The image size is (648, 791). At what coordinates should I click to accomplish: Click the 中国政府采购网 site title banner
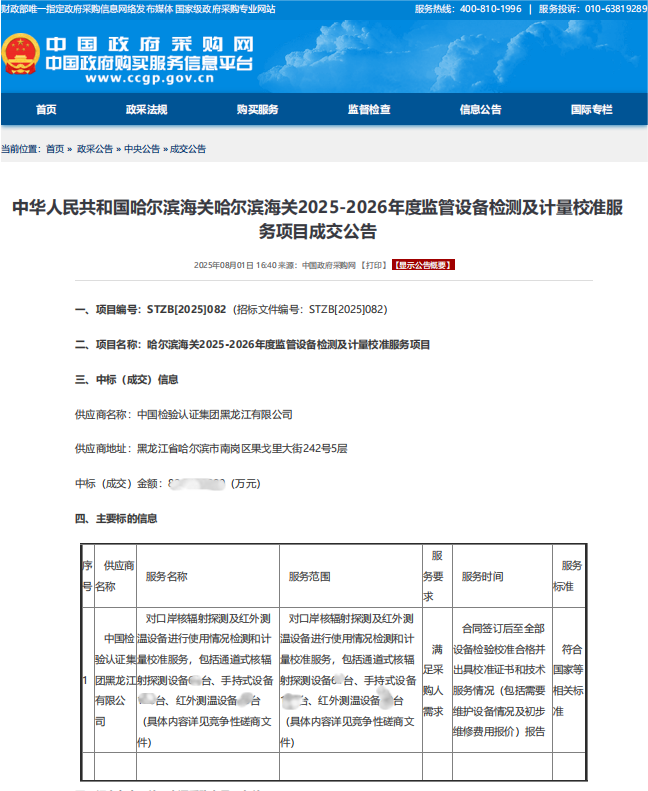[x=149, y=45]
